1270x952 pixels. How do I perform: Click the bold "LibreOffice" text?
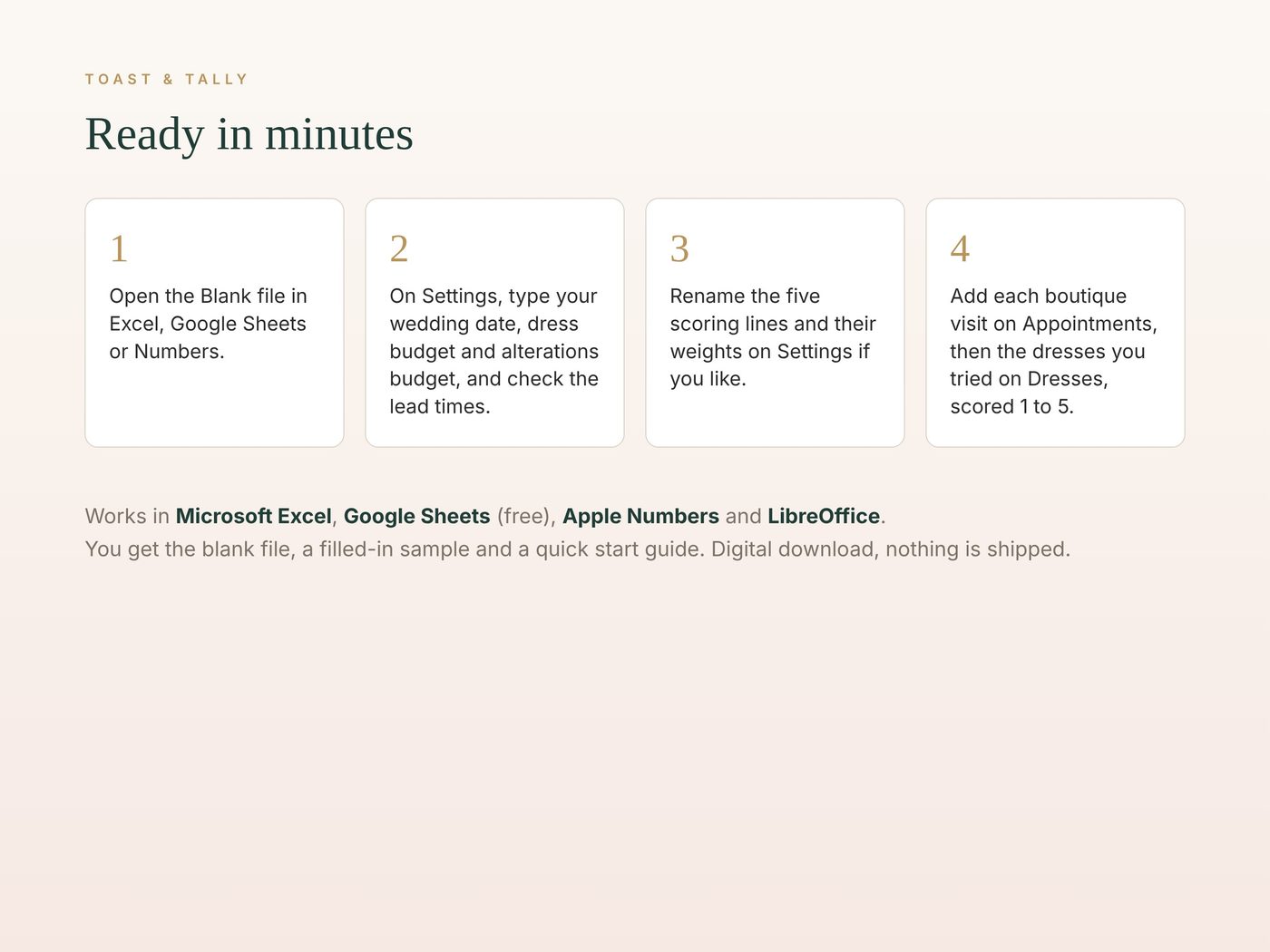[824, 516]
